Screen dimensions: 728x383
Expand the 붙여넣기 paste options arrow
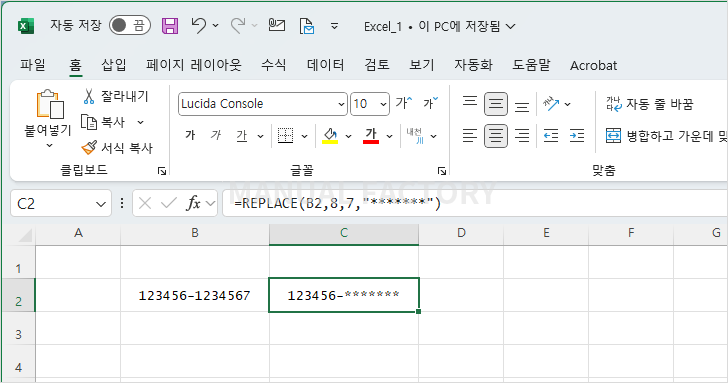[x=49, y=145]
